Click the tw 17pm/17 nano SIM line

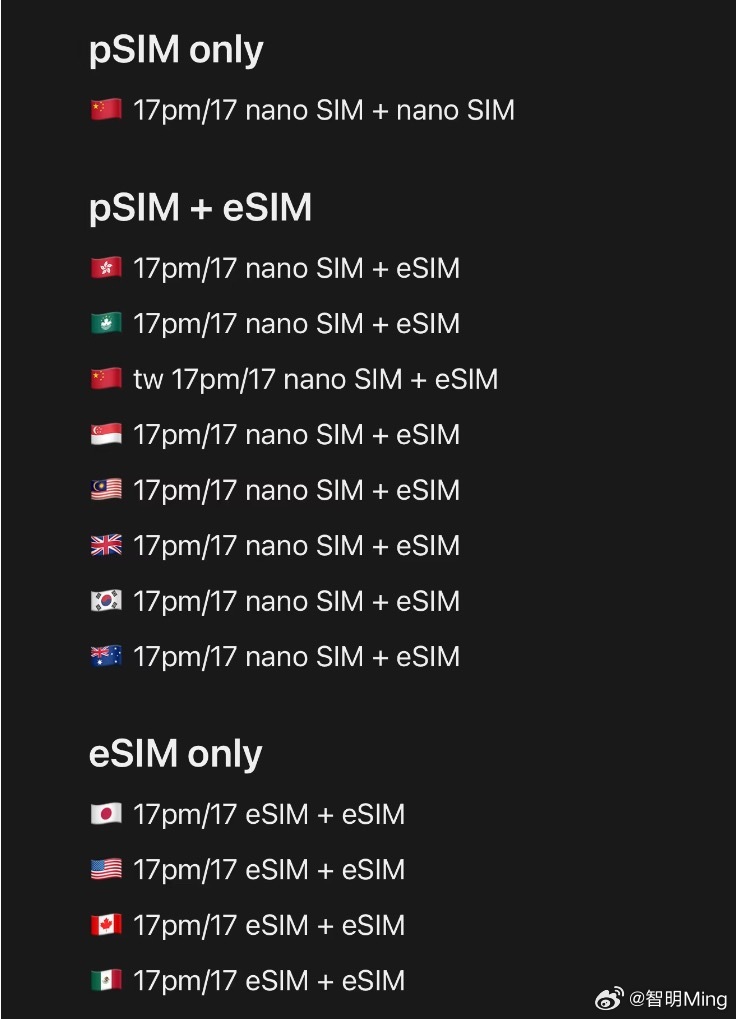(315, 380)
